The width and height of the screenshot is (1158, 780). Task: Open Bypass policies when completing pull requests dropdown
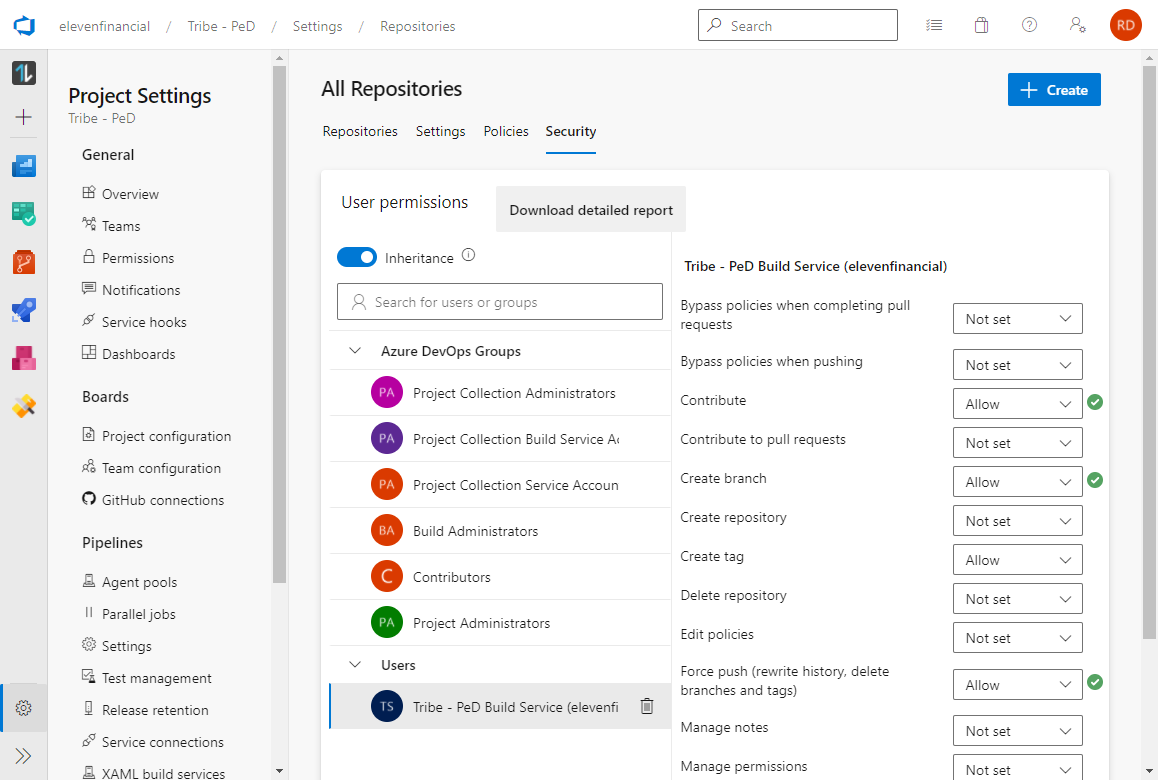pyautogui.click(x=1018, y=318)
